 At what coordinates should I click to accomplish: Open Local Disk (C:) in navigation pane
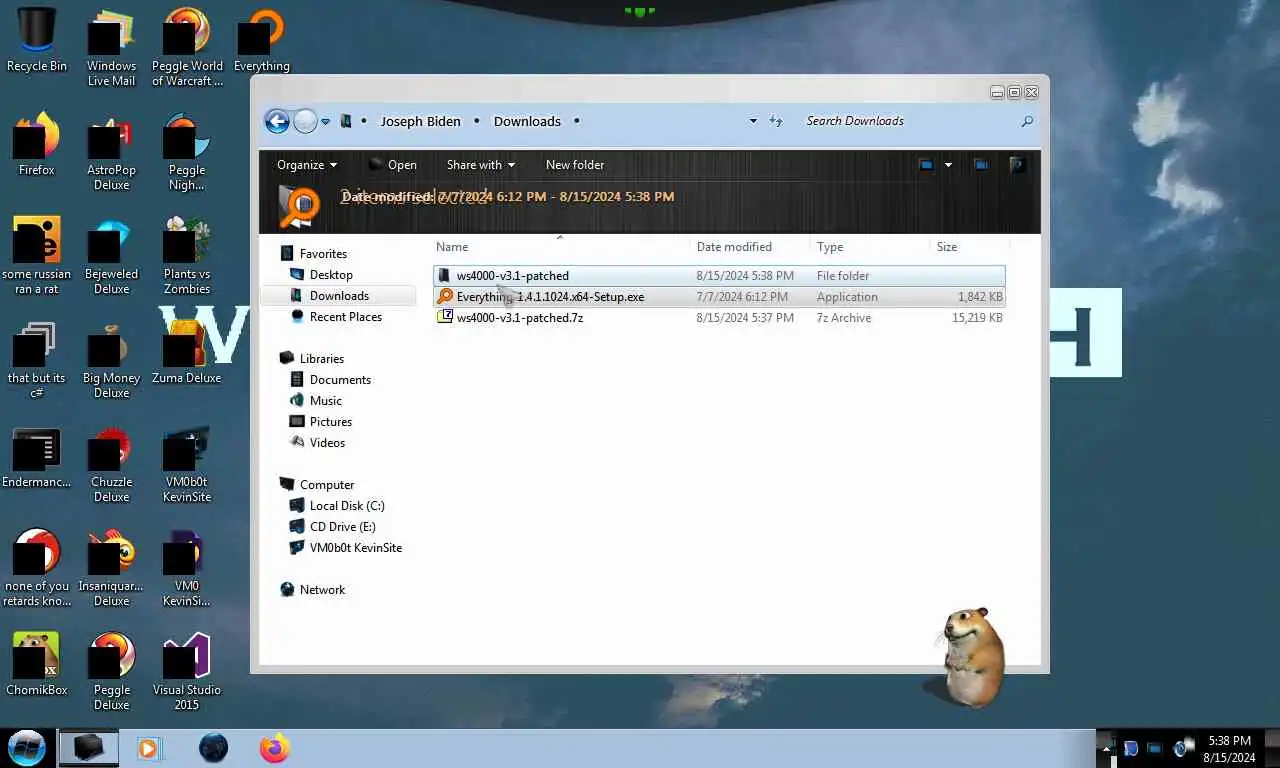pyautogui.click(x=347, y=506)
